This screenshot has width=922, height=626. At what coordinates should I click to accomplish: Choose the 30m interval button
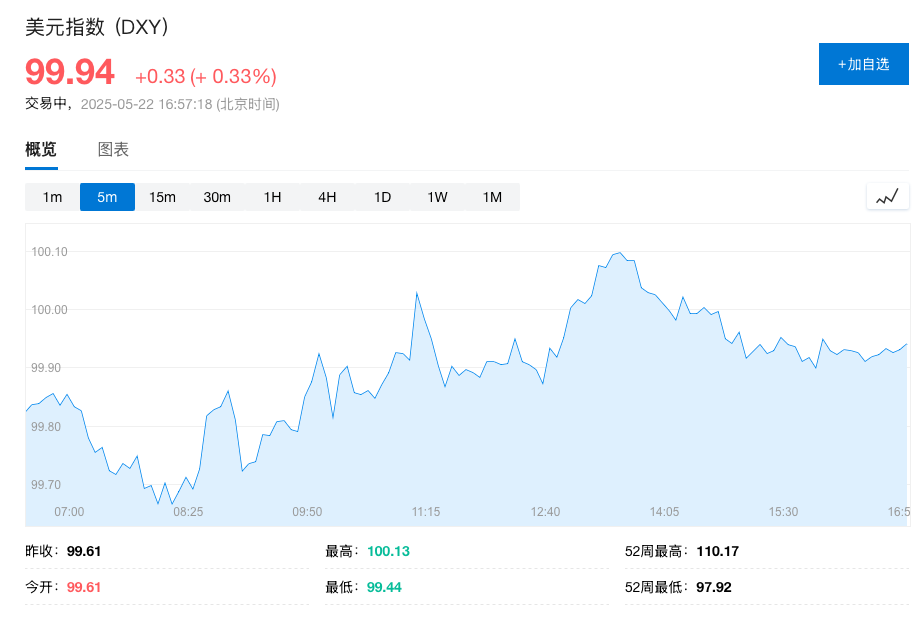[x=217, y=197]
